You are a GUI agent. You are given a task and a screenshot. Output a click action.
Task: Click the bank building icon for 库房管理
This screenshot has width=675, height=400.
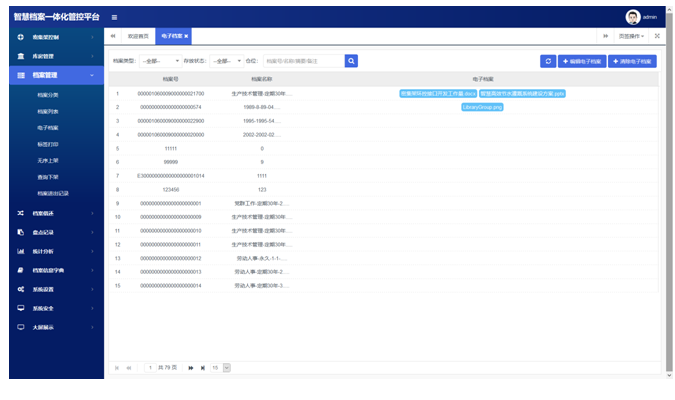[21, 56]
